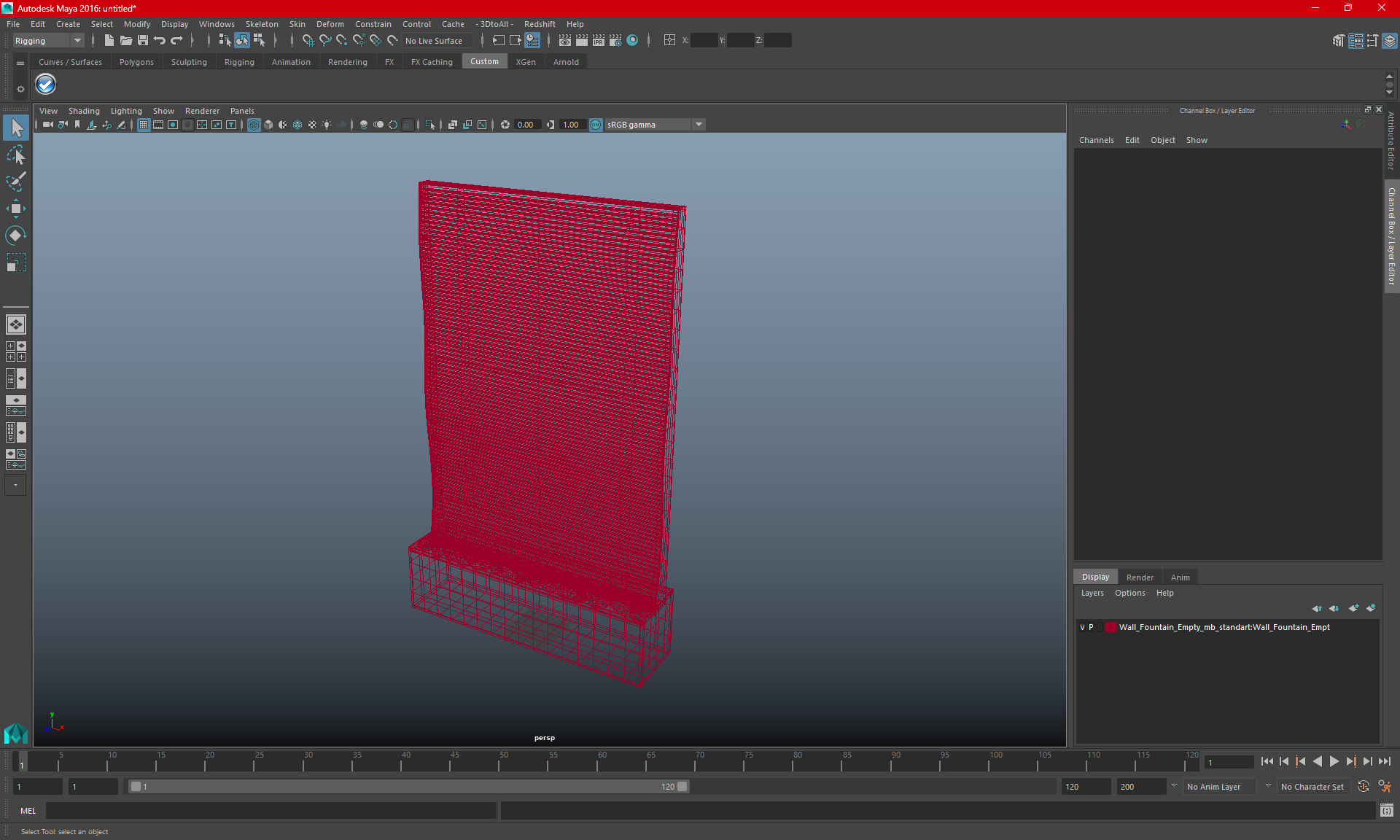
Task: Toggle visibility of Wall_Fountain_Empty layer
Action: (x=1083, y=627)
